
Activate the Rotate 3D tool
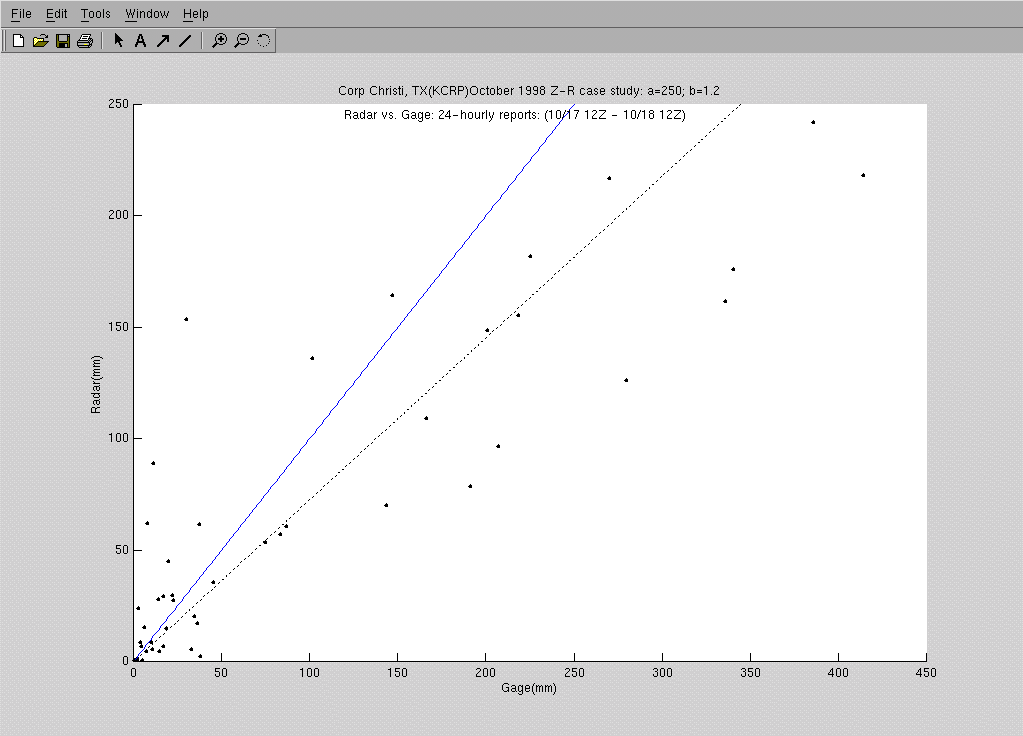263,40
